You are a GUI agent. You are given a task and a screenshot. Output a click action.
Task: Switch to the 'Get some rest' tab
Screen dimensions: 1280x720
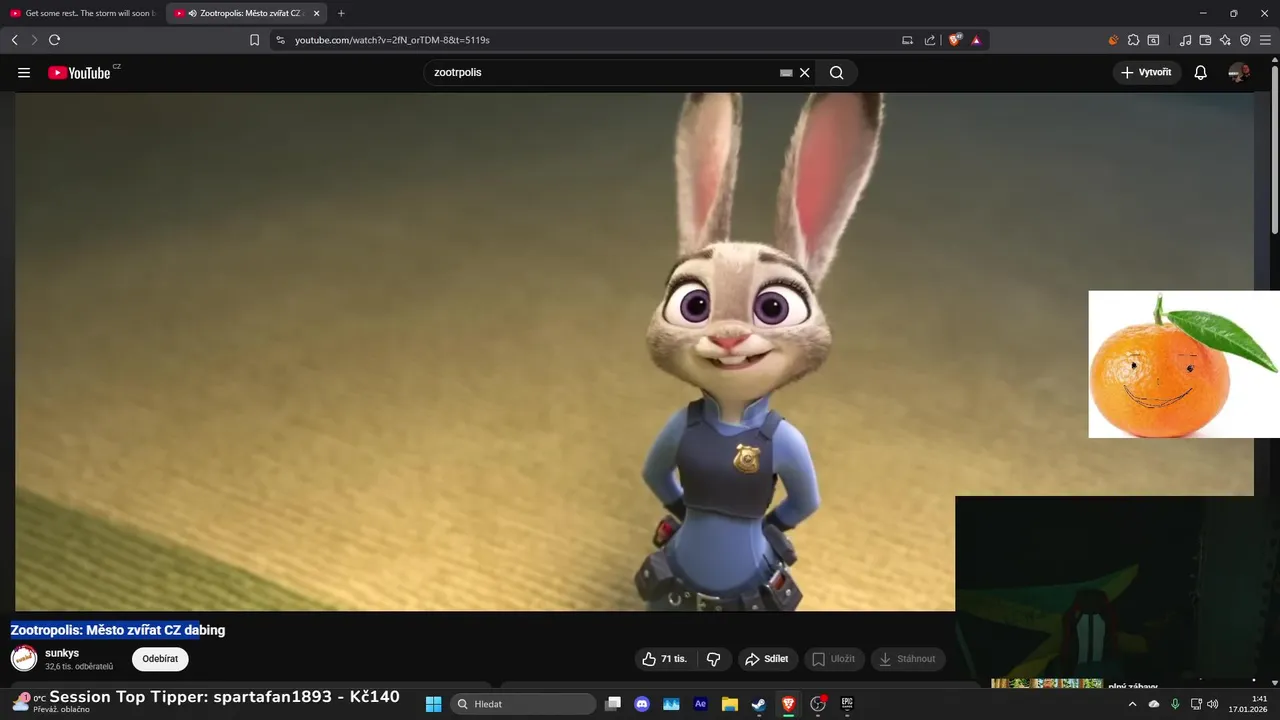pyautogui.click(x=83, y=13)
